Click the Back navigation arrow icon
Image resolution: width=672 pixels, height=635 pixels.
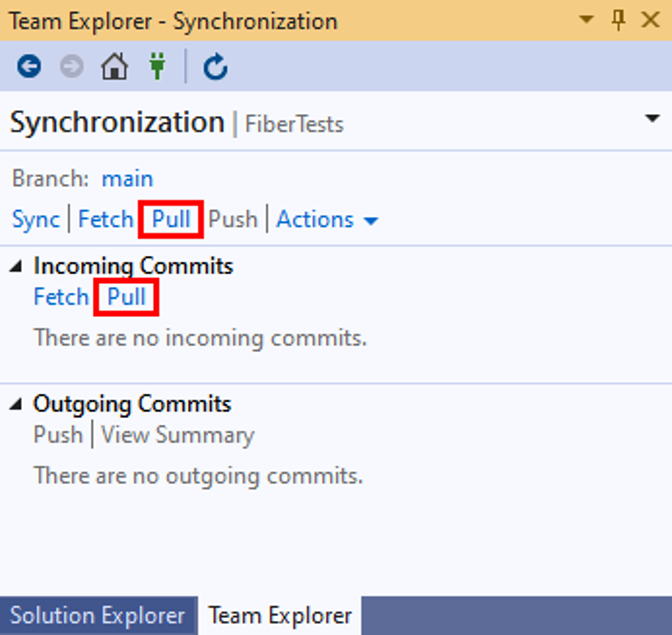(x=29, y=67)
